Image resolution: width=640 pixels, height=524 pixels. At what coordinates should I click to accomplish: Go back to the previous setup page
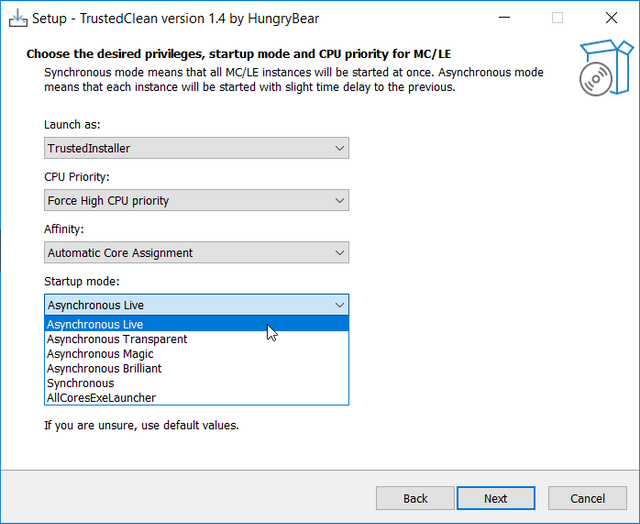415,498
